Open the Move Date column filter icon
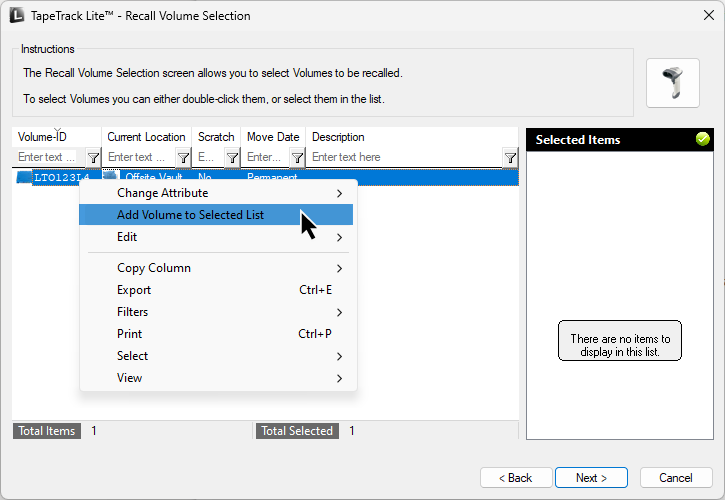The width and height of the screenshot is (725, 502). click(x=297, y=158)
